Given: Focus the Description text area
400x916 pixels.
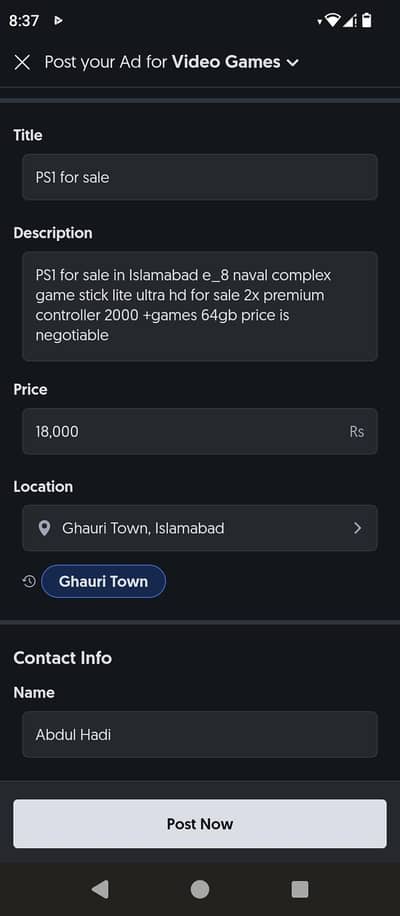Looking at the screenshot, I should pos(200,306).
